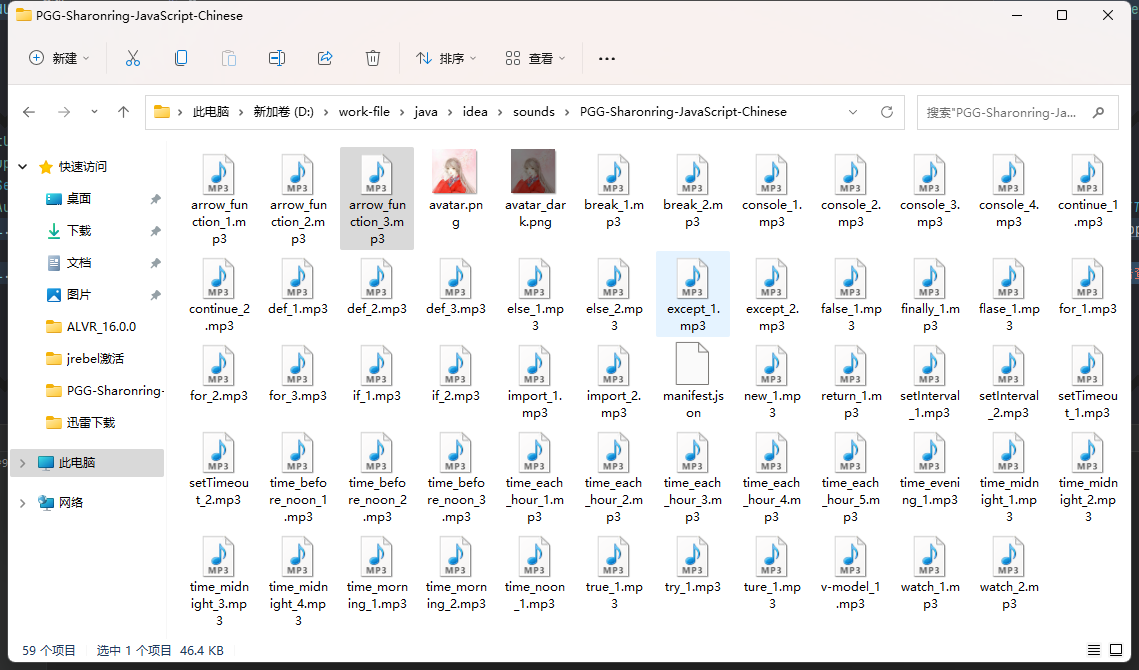Delete the selected file
This screenshot has height=670, width=1139.
[x=373, y=58]
